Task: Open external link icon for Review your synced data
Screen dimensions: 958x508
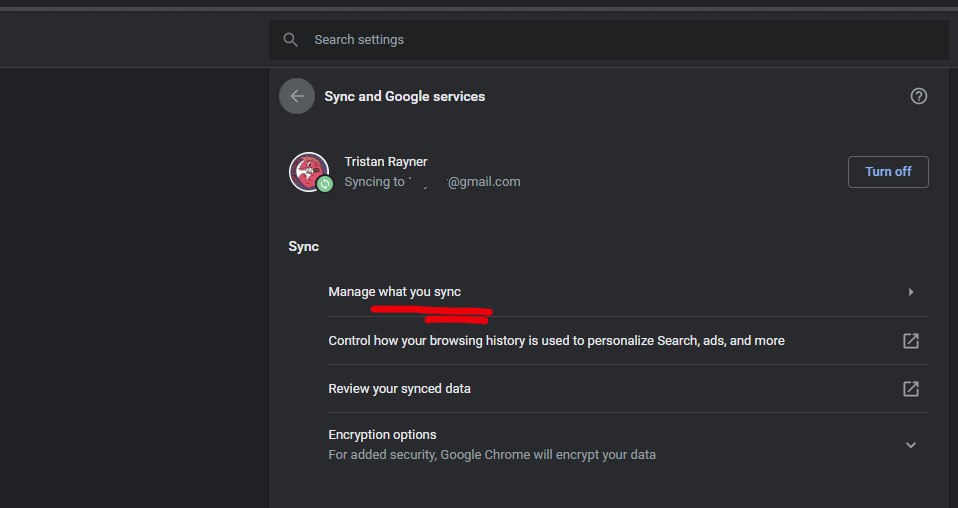Action: click(x=911, y=389)
